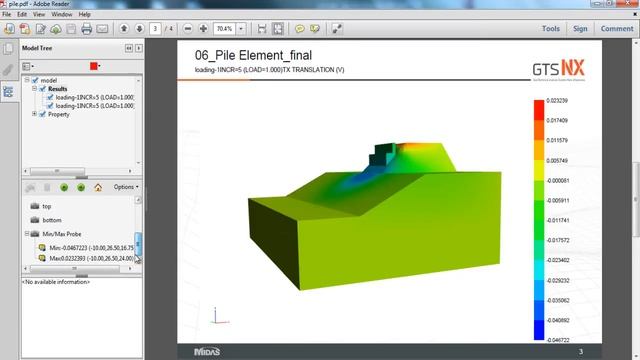The width and height of the screenshot is (640, 360).
Task: Click the Read mode expand icon
Action: (337, 29)
